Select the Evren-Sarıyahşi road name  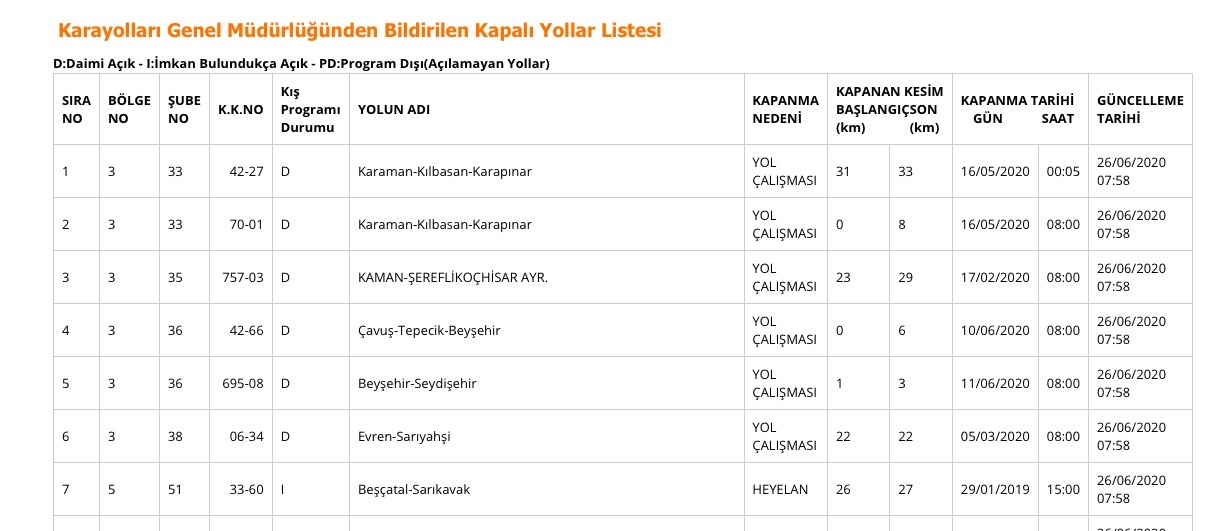click(x=404, y=436)
